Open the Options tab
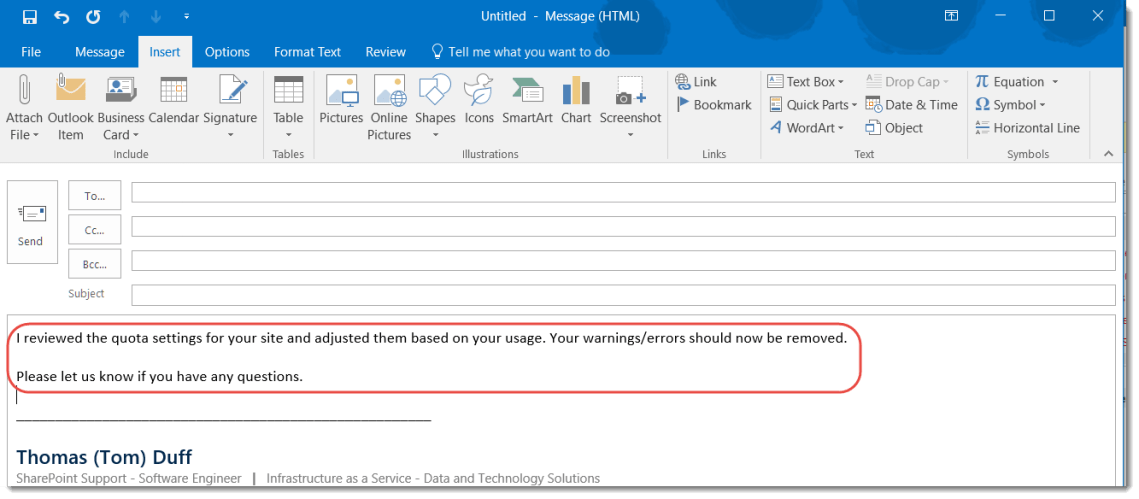This screenshot has height=499, width=1139. point(227,52)
